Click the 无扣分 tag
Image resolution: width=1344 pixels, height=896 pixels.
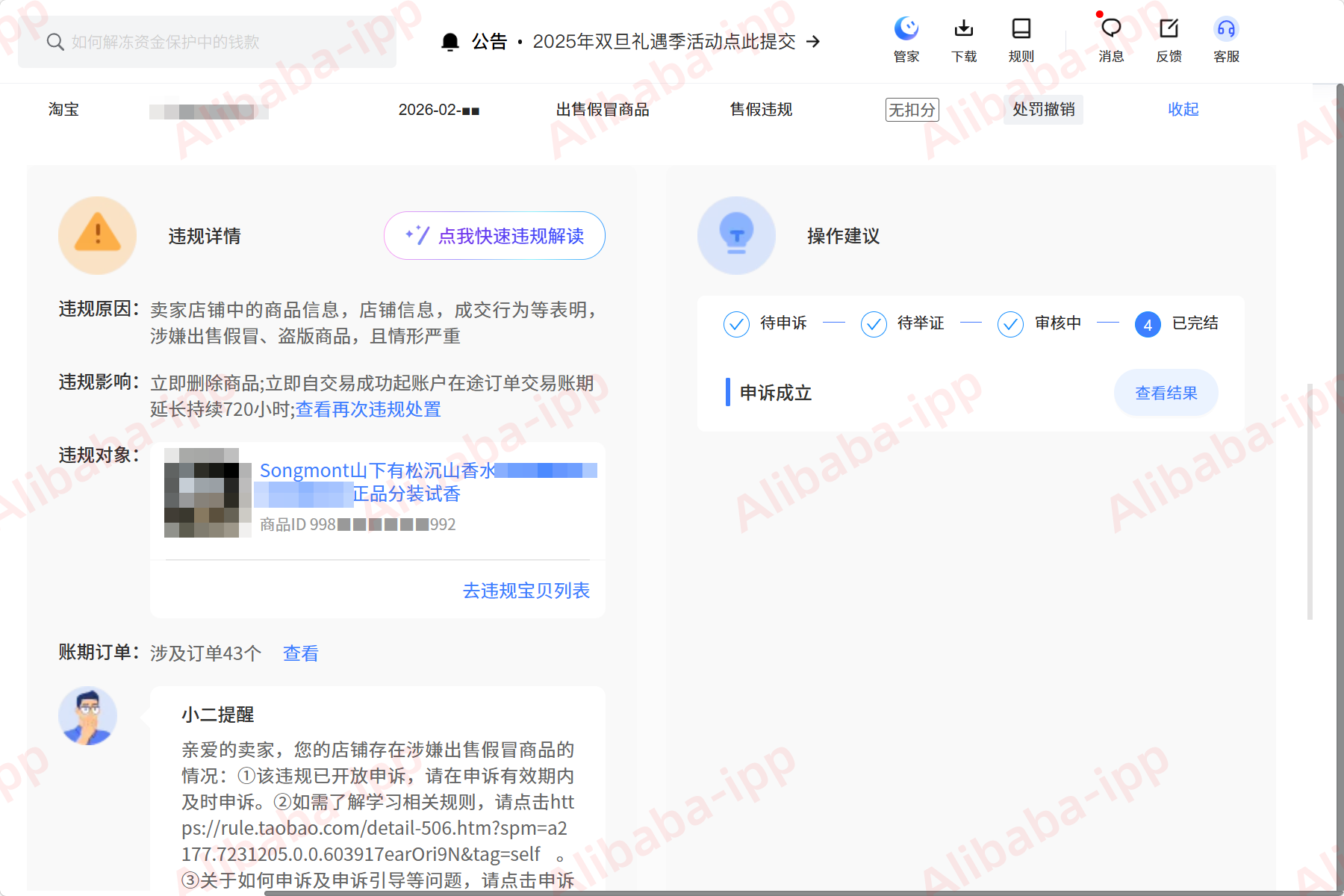[912, 110]
